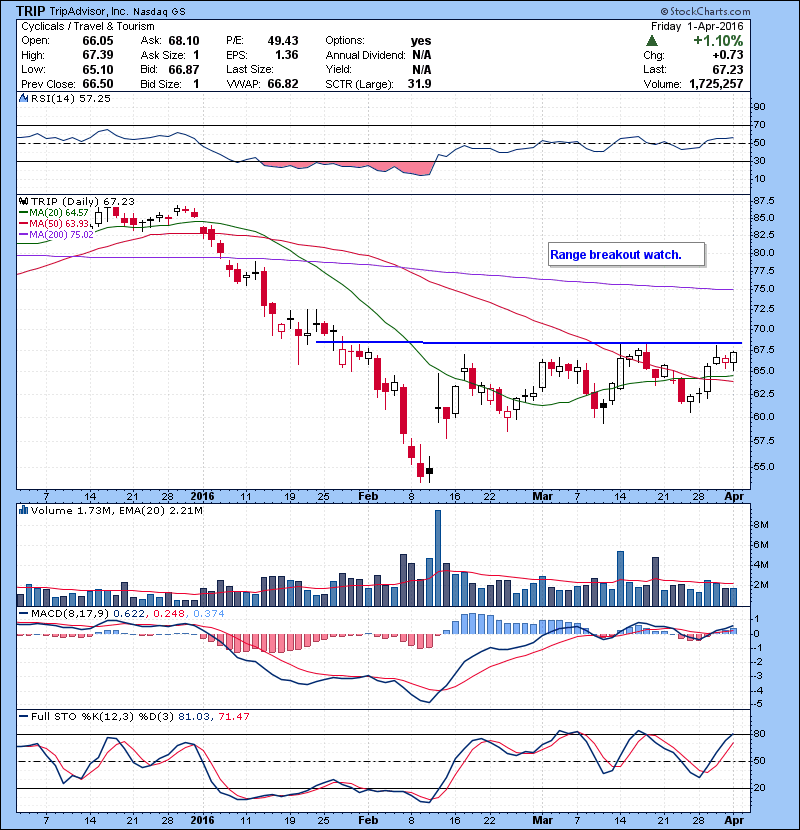800x830 pixels.
Task: Click the 'Range breakout watch.' annotation box
Action: [x=626, y=255]
